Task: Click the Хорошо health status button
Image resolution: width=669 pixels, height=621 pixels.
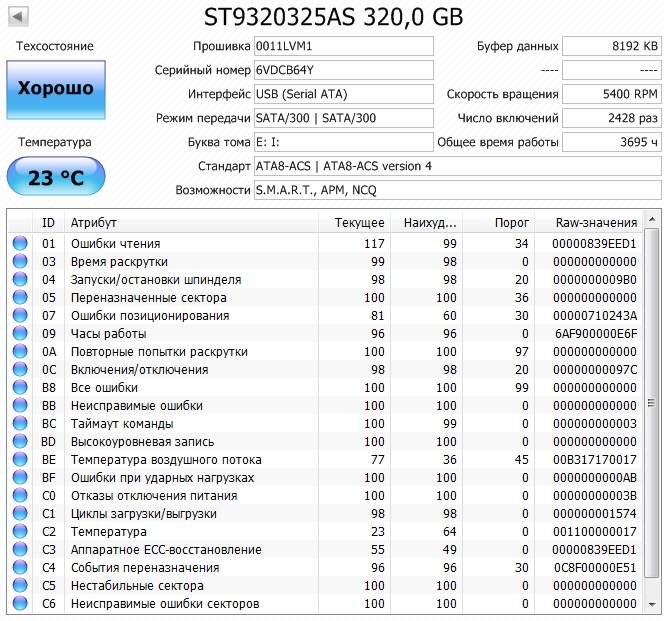Action: point(56,90)
